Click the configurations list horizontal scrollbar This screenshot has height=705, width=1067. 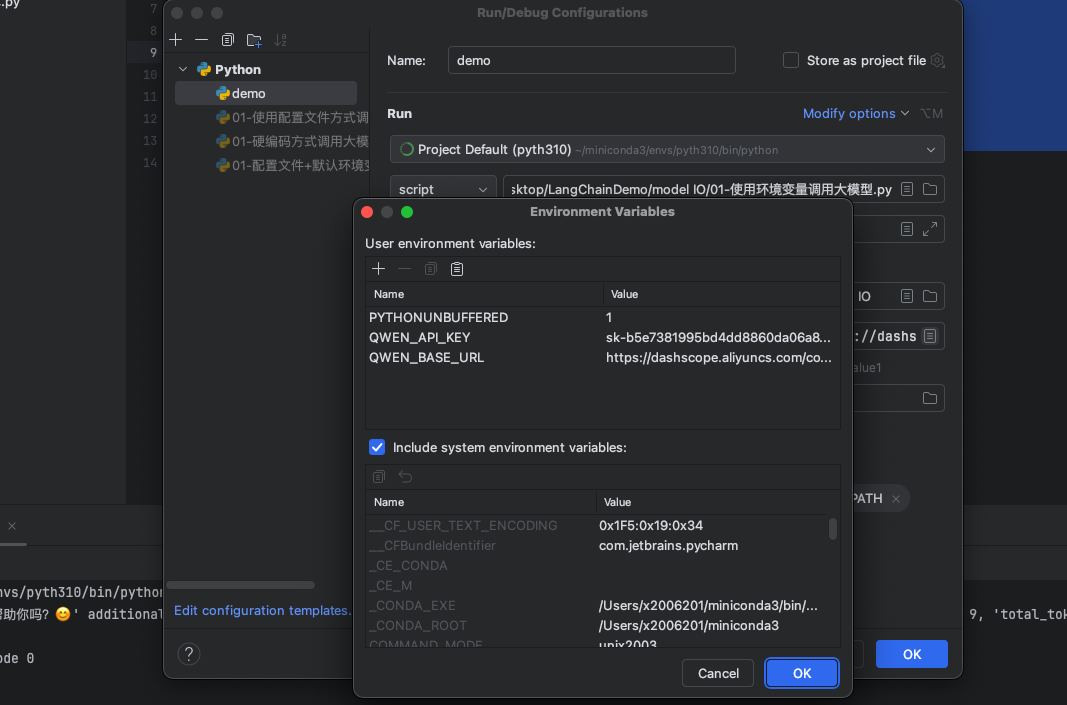[240, 585]
